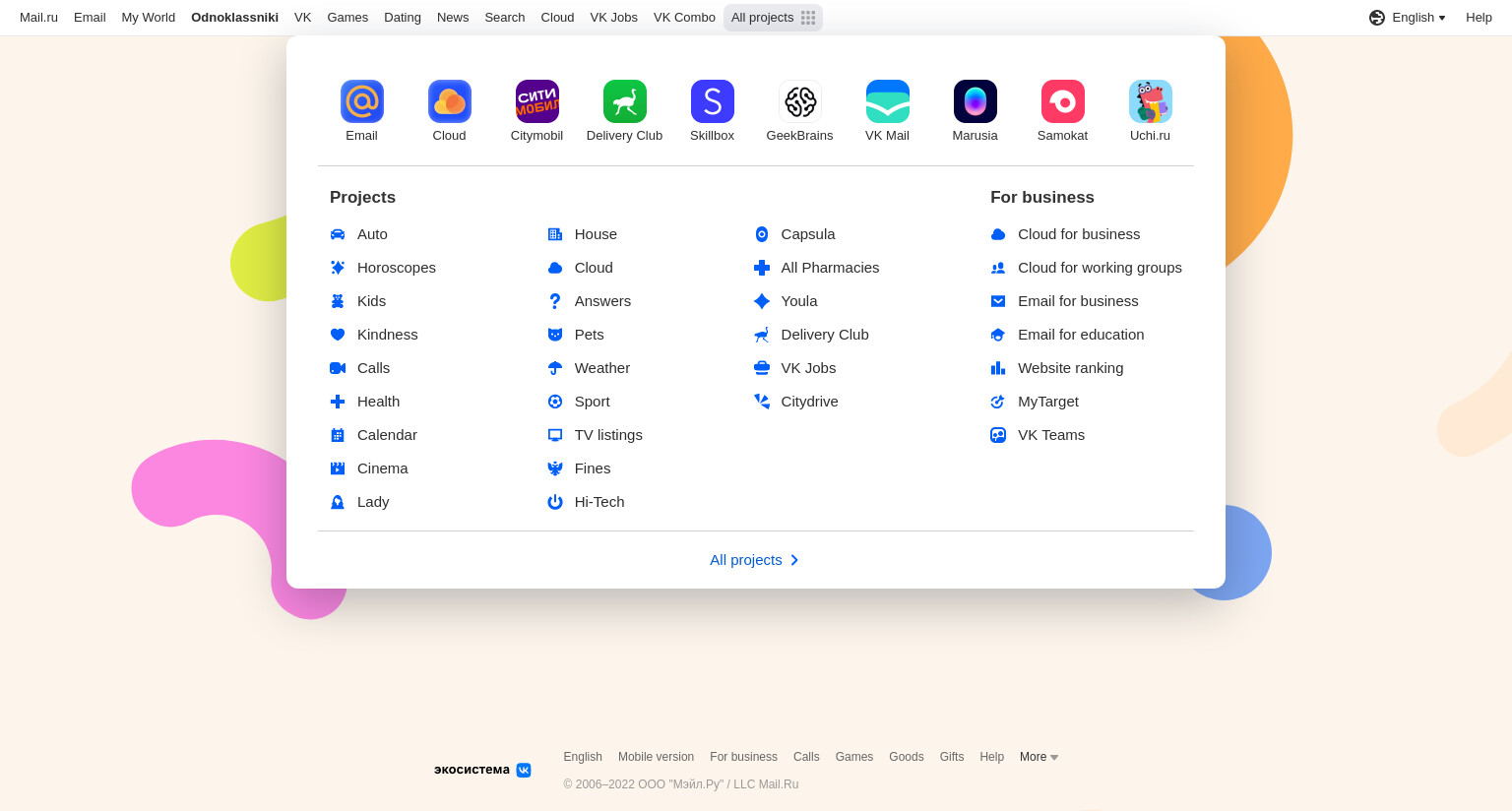Open VK Combo in the top navigation
Screen dimensions: 1512x811
(684, 18)
